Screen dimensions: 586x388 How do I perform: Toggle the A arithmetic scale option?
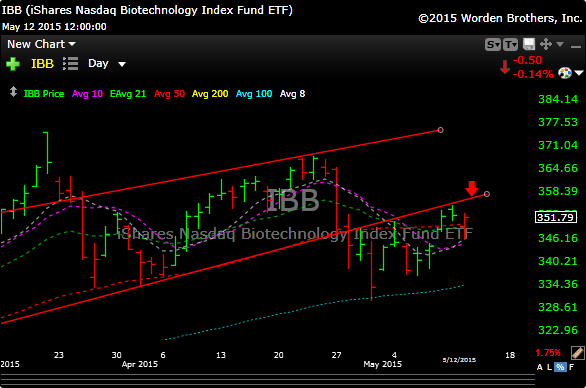pyautogui.click(x=540, y=367)
